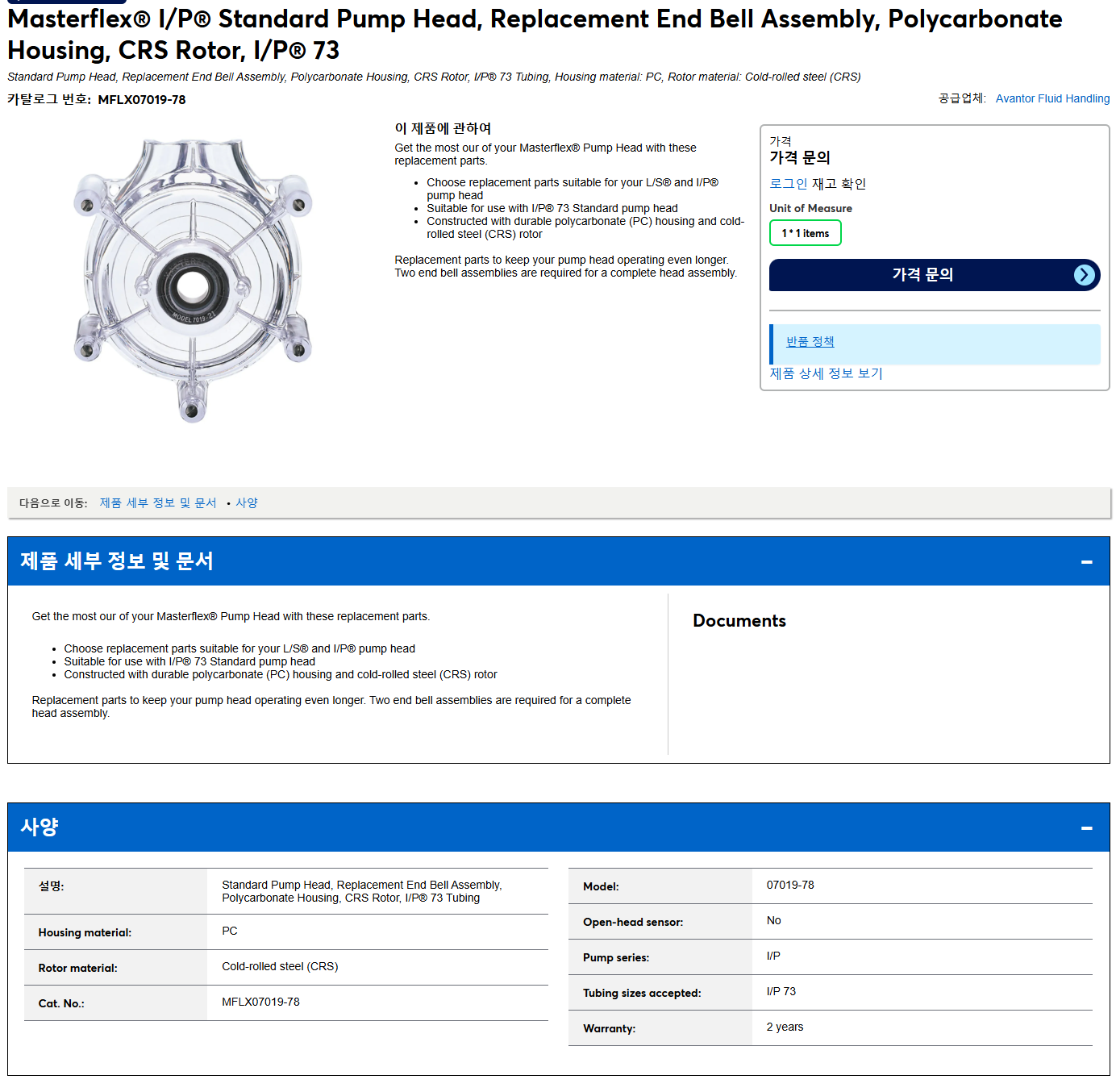
Task: Click the Tubing sizes accepted value I/P 73
Action: (x=781, y=991)
